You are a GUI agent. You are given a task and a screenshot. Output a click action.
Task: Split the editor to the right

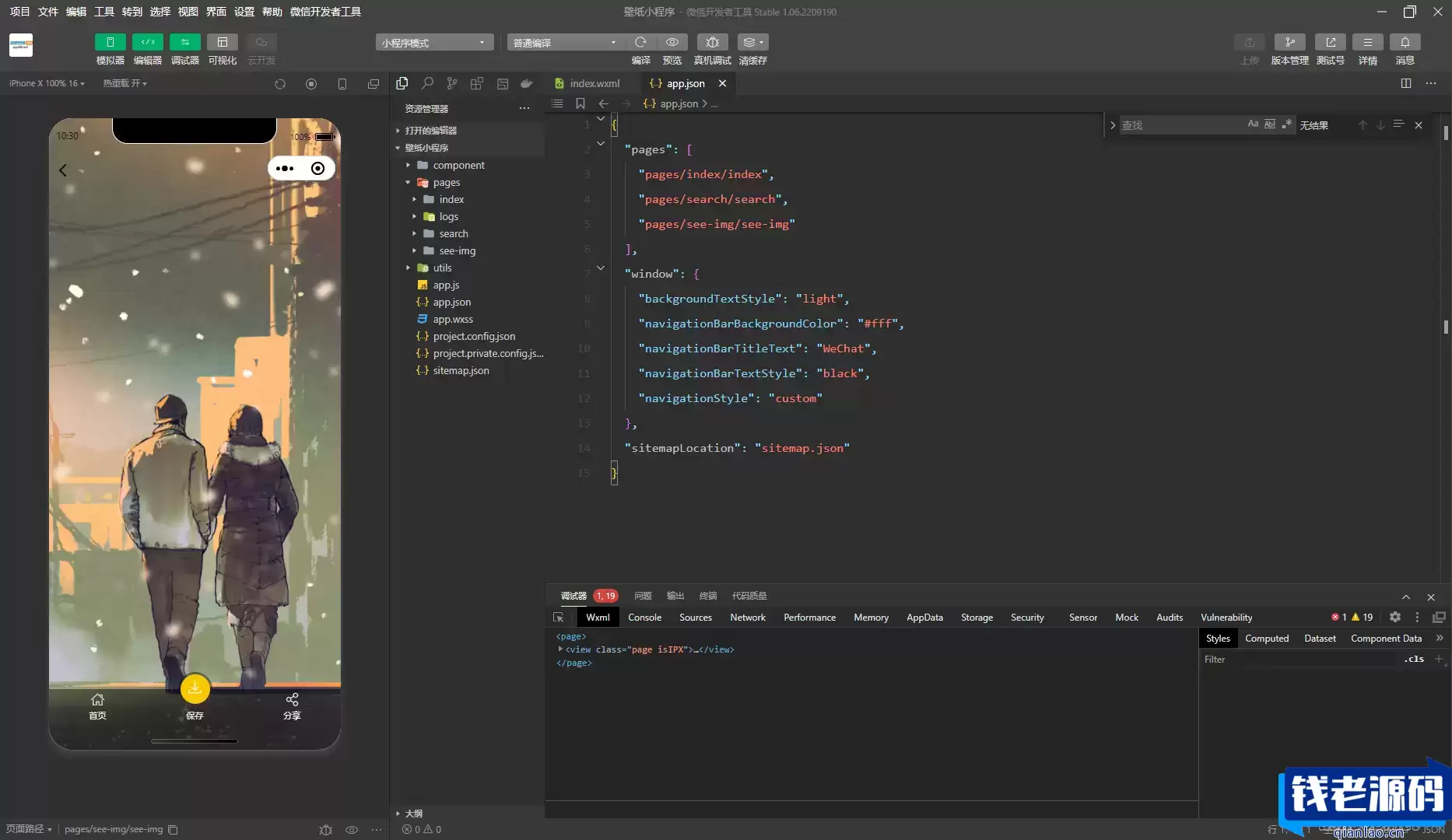pyautogui.click(x=1406, y=83)
